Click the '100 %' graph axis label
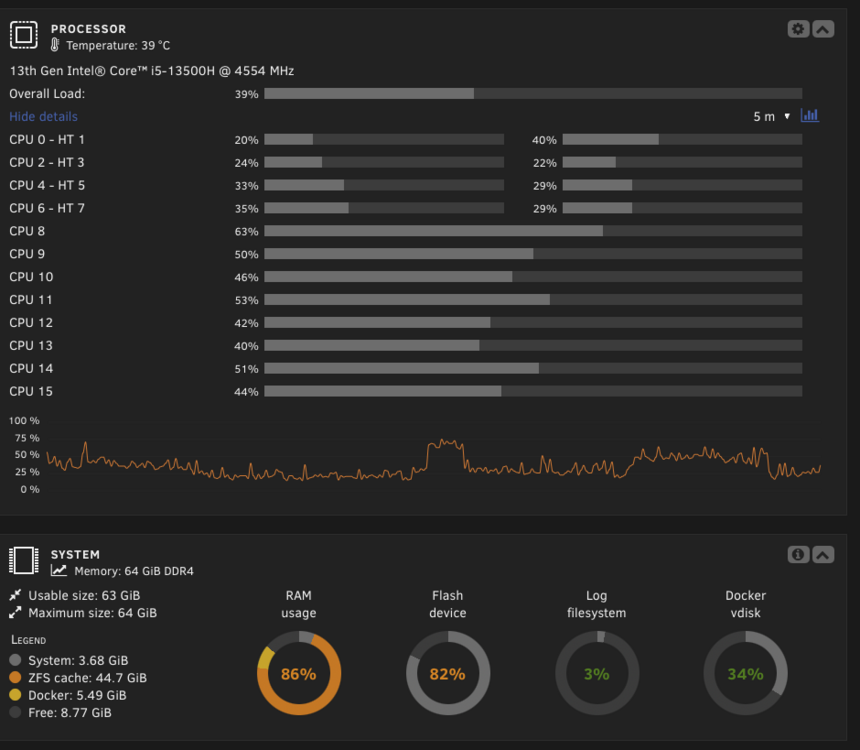 (24, 420)
